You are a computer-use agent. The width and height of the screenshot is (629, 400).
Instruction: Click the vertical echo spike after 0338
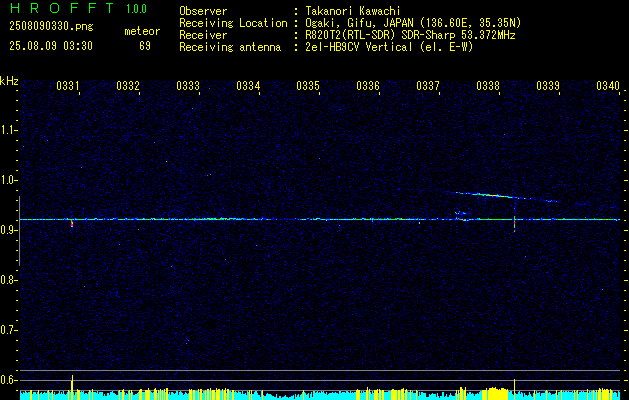click(x=514, y=218)
